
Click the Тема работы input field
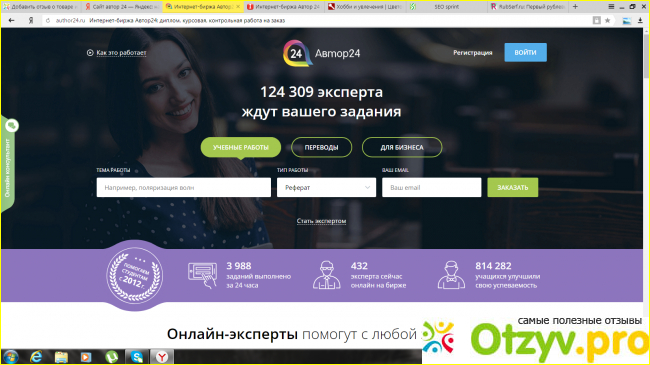tap(184, 187)
